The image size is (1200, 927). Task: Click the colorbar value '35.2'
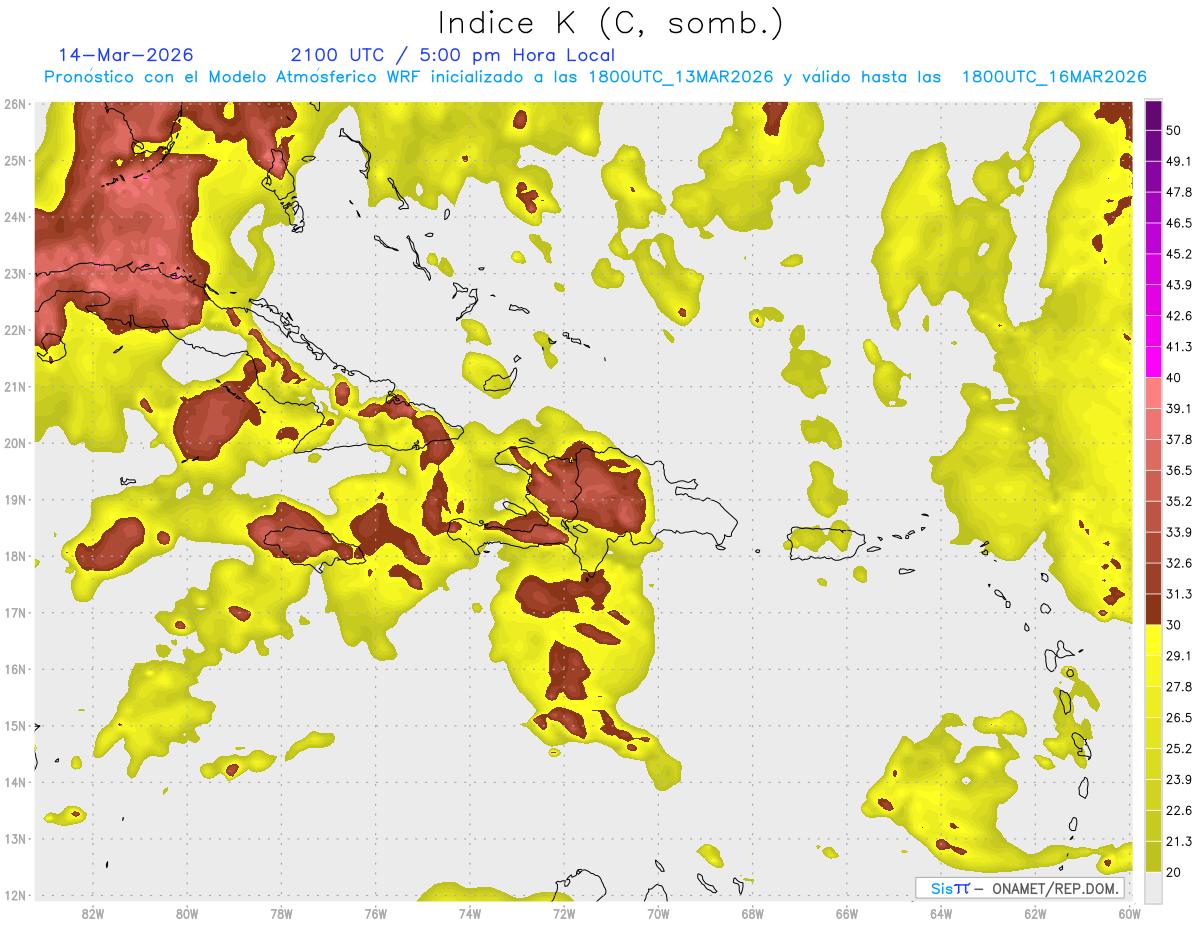tap(1179, 501)
